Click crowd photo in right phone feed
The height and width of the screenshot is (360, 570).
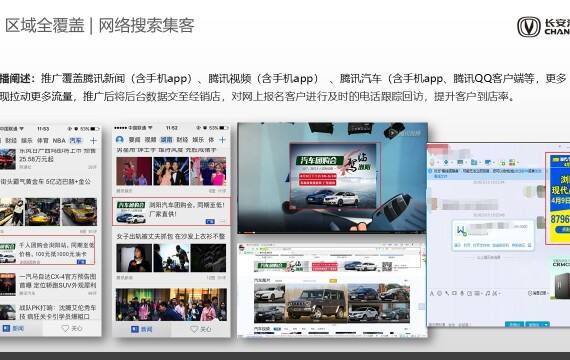point(171,305)
